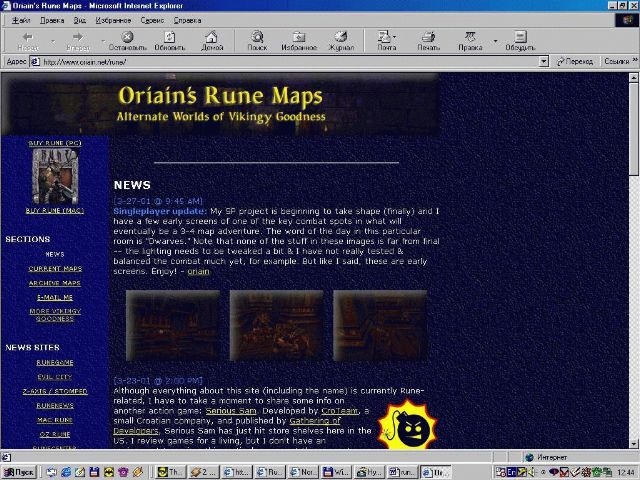640x480 pixels.
Task: Expand the address bar URL dropdown
Action: [543, 62]
